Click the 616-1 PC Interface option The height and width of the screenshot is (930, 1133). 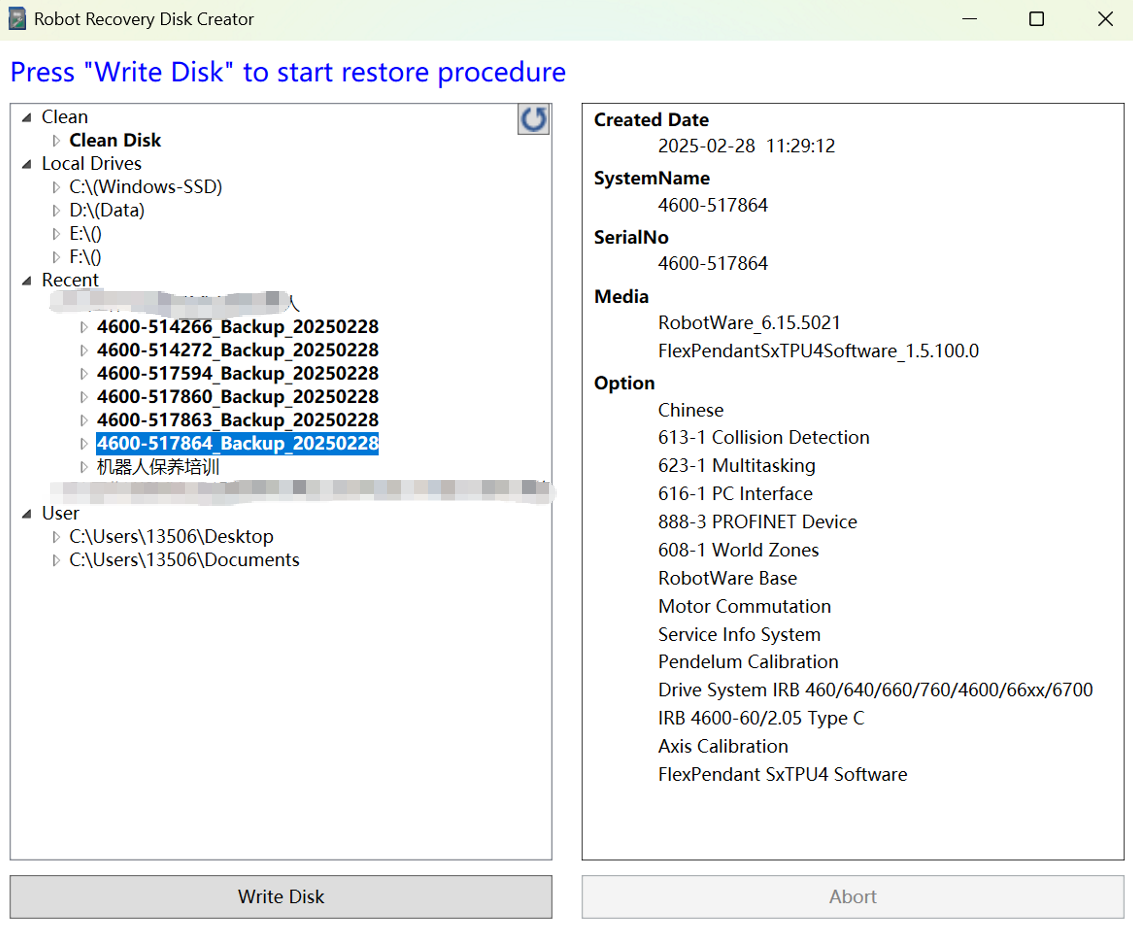coord(735,494)
